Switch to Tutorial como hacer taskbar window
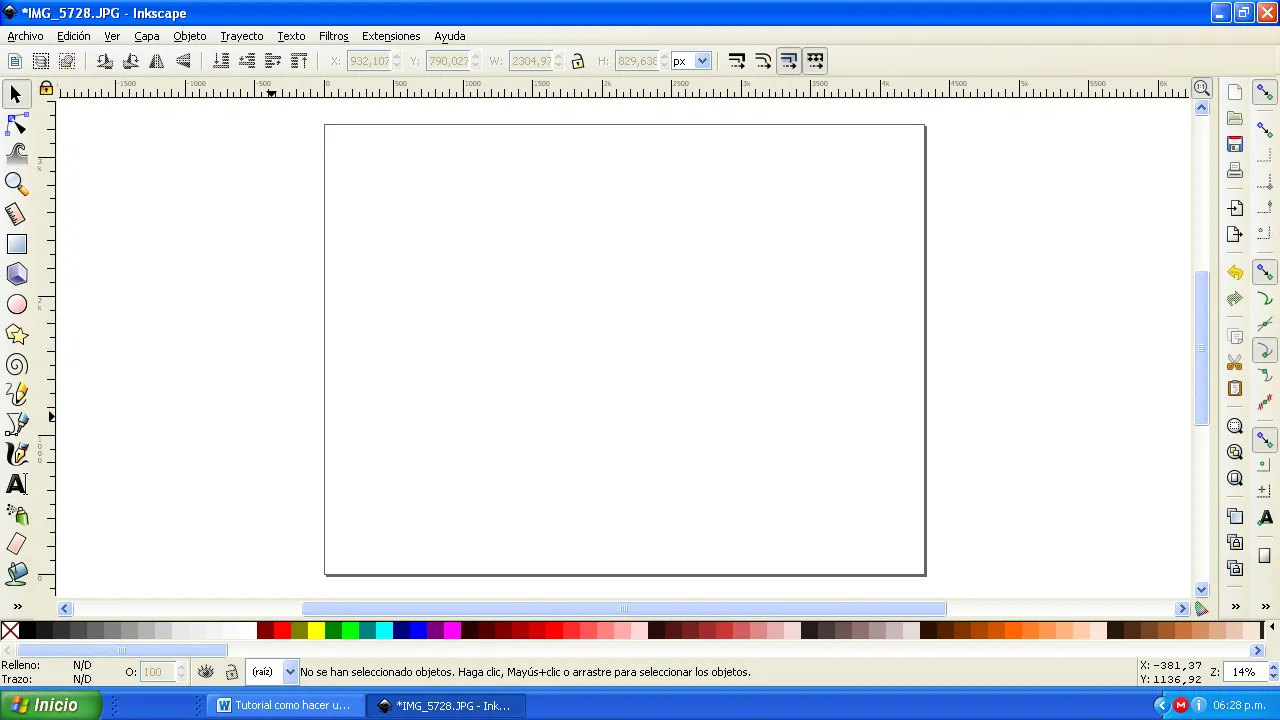Viewport: 1280px width, 720px height. click(x=285, y=705)
